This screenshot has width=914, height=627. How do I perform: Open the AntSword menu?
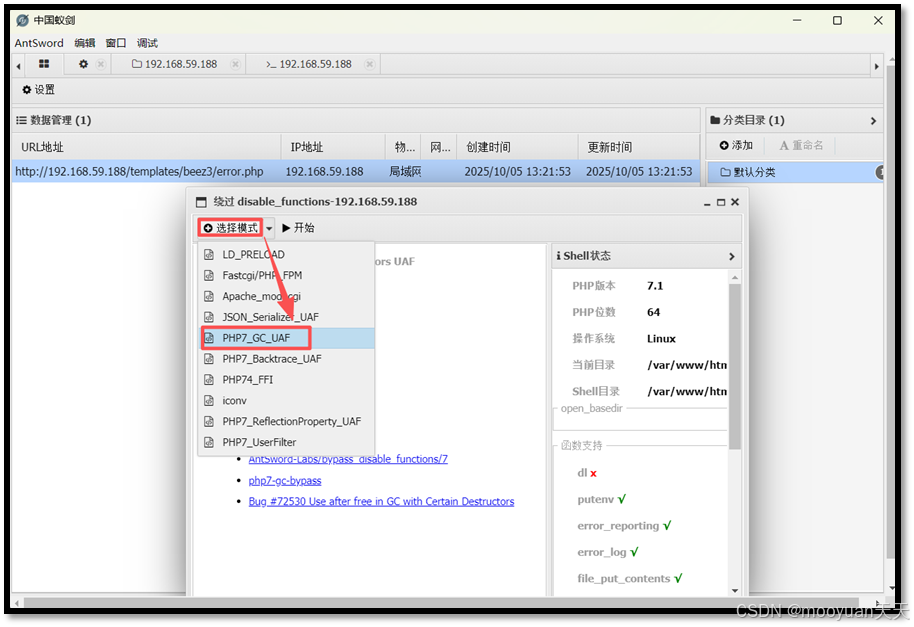click(39, 43)
